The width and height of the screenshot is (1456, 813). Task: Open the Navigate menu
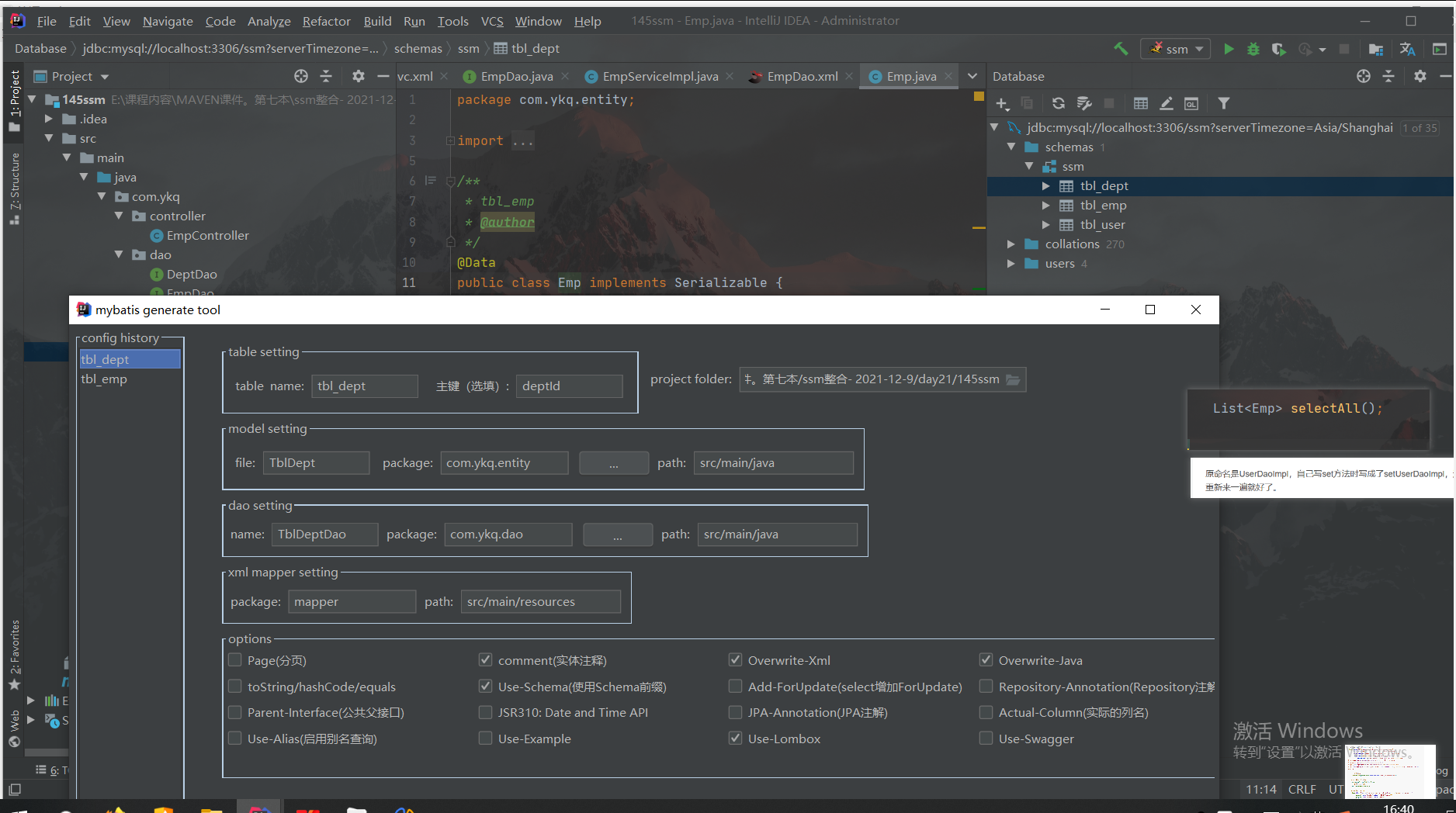tap(168, 21)
